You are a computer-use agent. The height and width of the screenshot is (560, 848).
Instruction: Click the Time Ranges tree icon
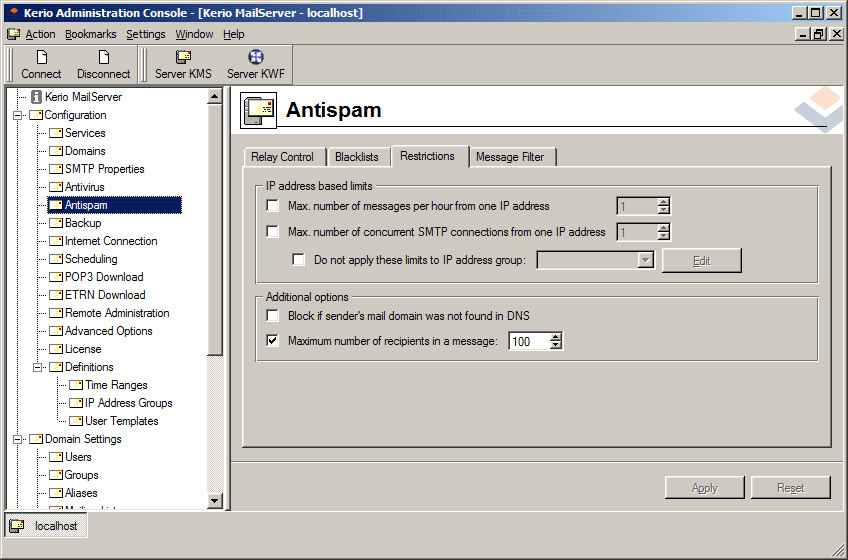tap(76, 385)
